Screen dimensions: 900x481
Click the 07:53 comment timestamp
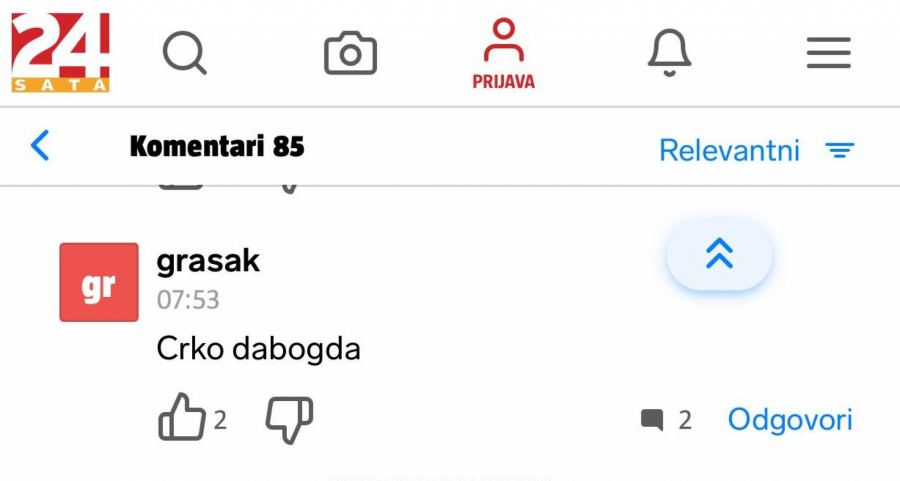[188, 300]
